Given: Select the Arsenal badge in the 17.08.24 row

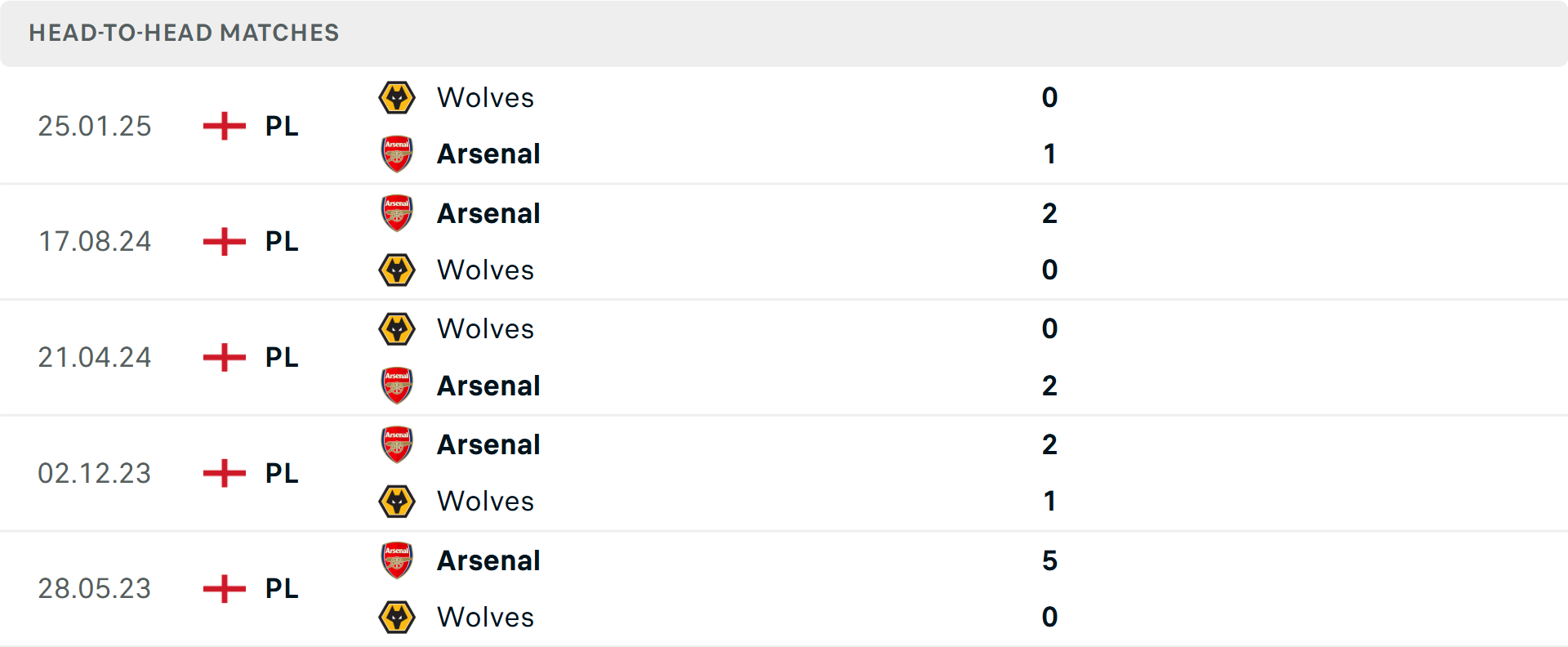Looking at the screenshot, I should tap(397, 213).
